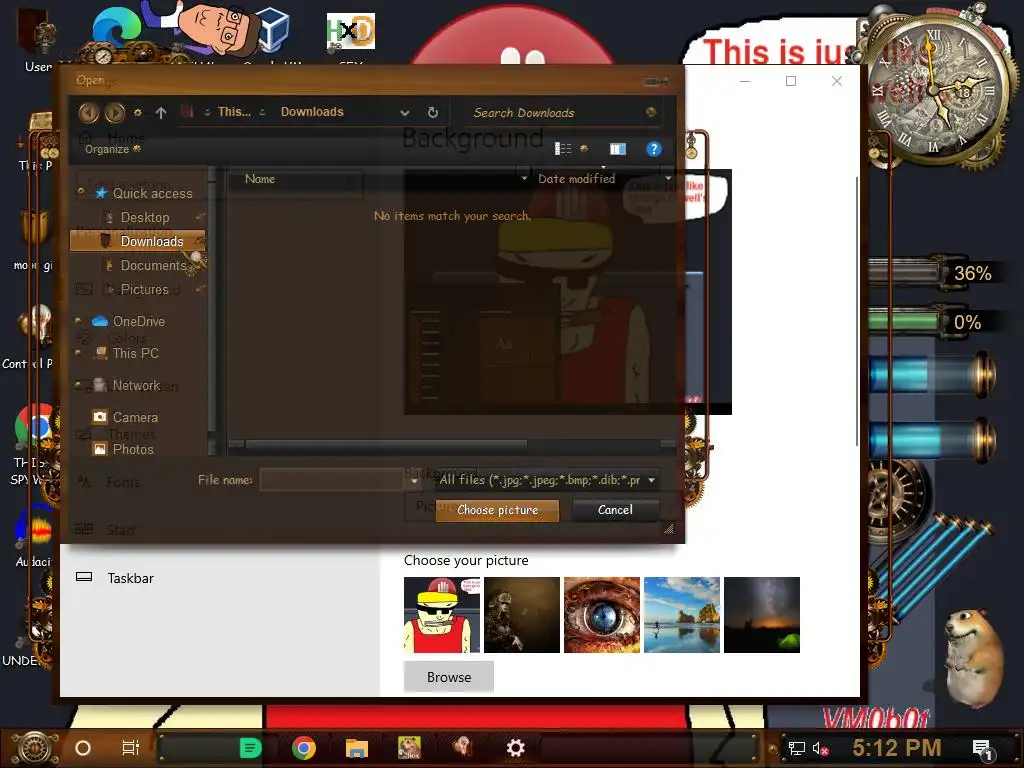Go back using the Open dialog's back arrow
This screenshot has height=768, width=1024.
coord(89,113)
